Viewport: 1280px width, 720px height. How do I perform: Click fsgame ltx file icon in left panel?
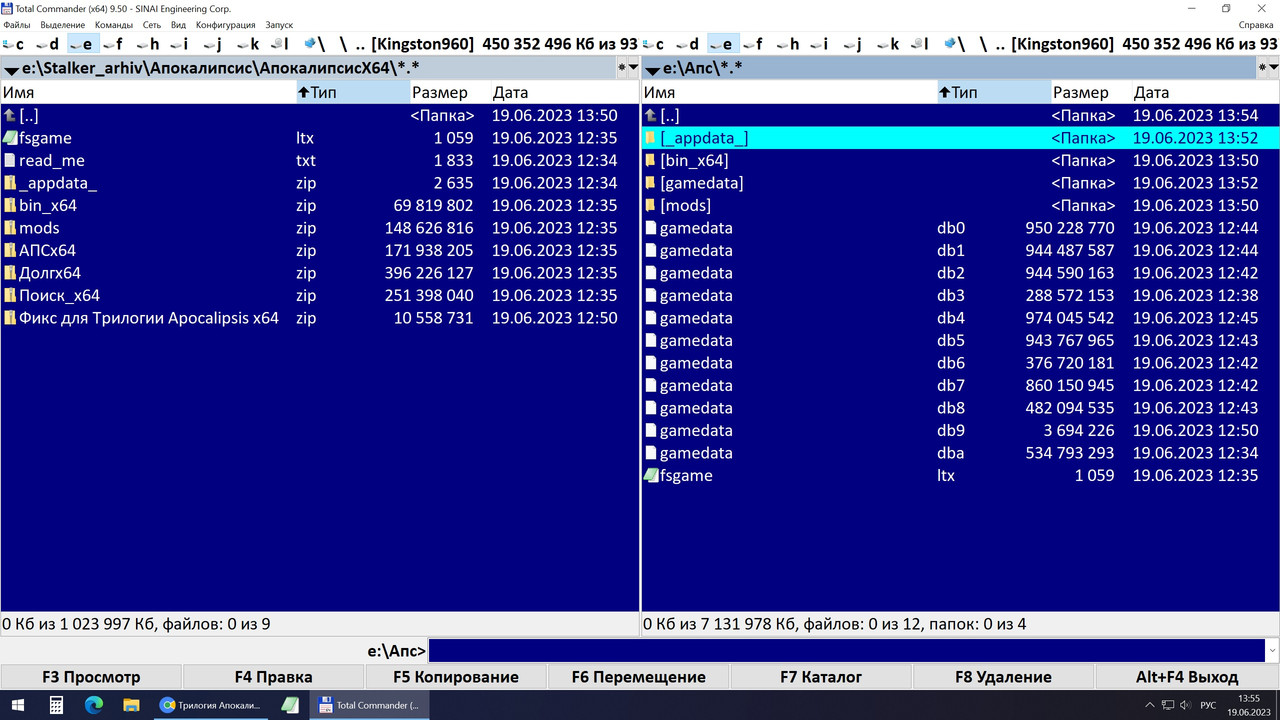click(10, 138)
